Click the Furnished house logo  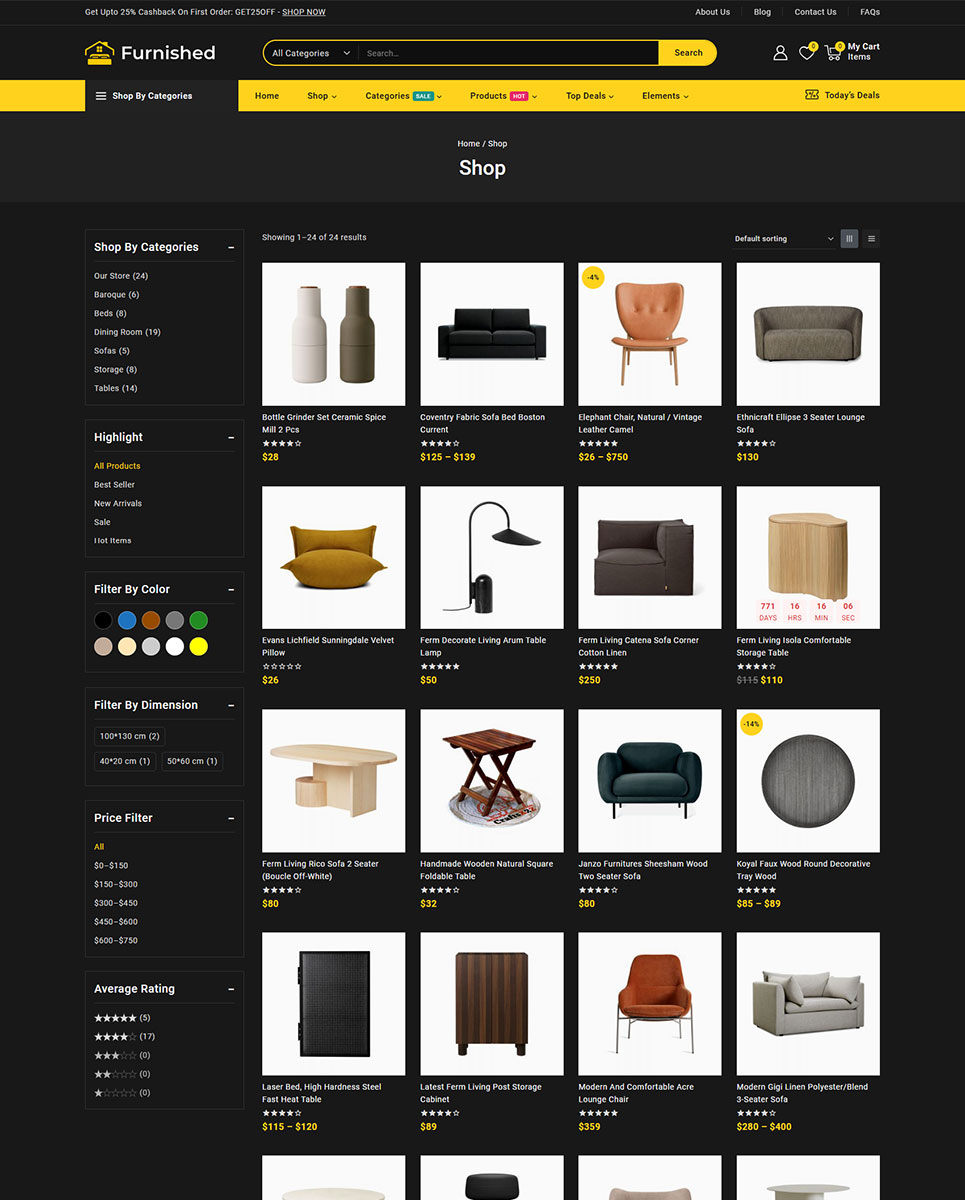[x=100, y=53]
